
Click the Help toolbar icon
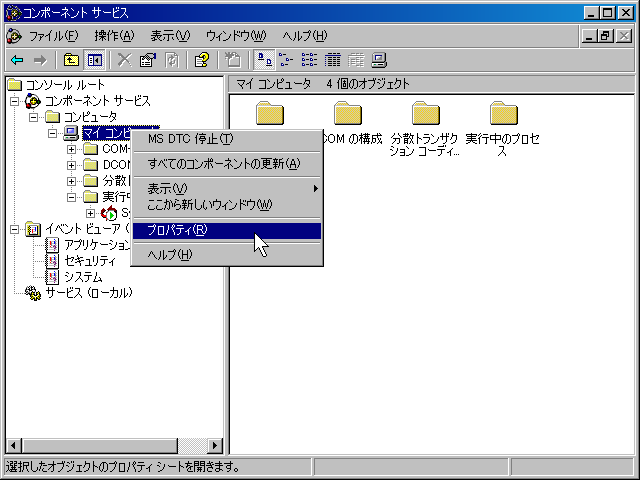click(201, 60)
